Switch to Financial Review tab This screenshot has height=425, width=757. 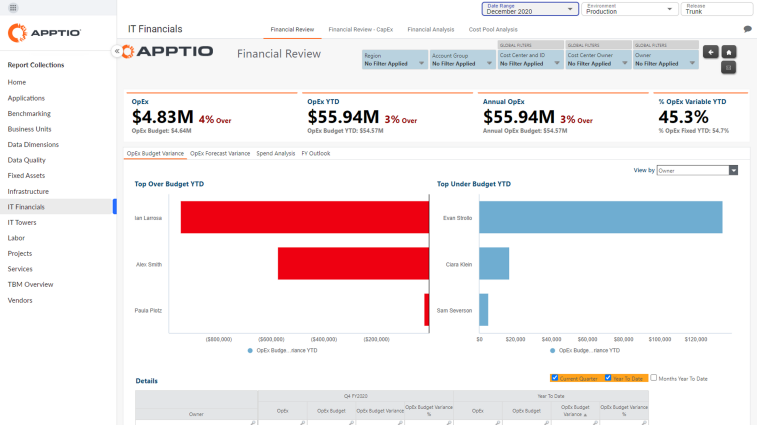click(292, 29)
